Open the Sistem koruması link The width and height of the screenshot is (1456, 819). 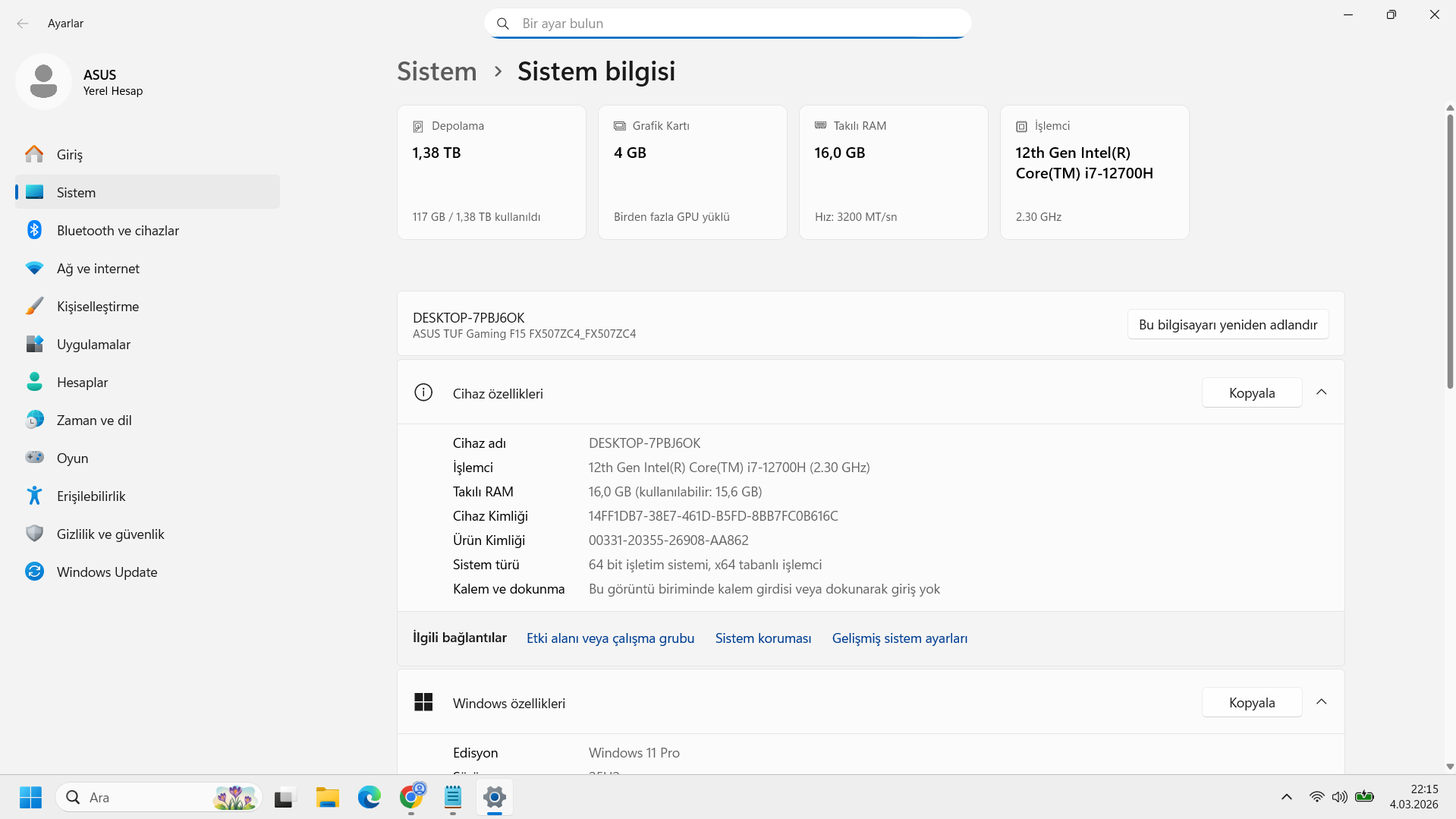pos(763,638)
